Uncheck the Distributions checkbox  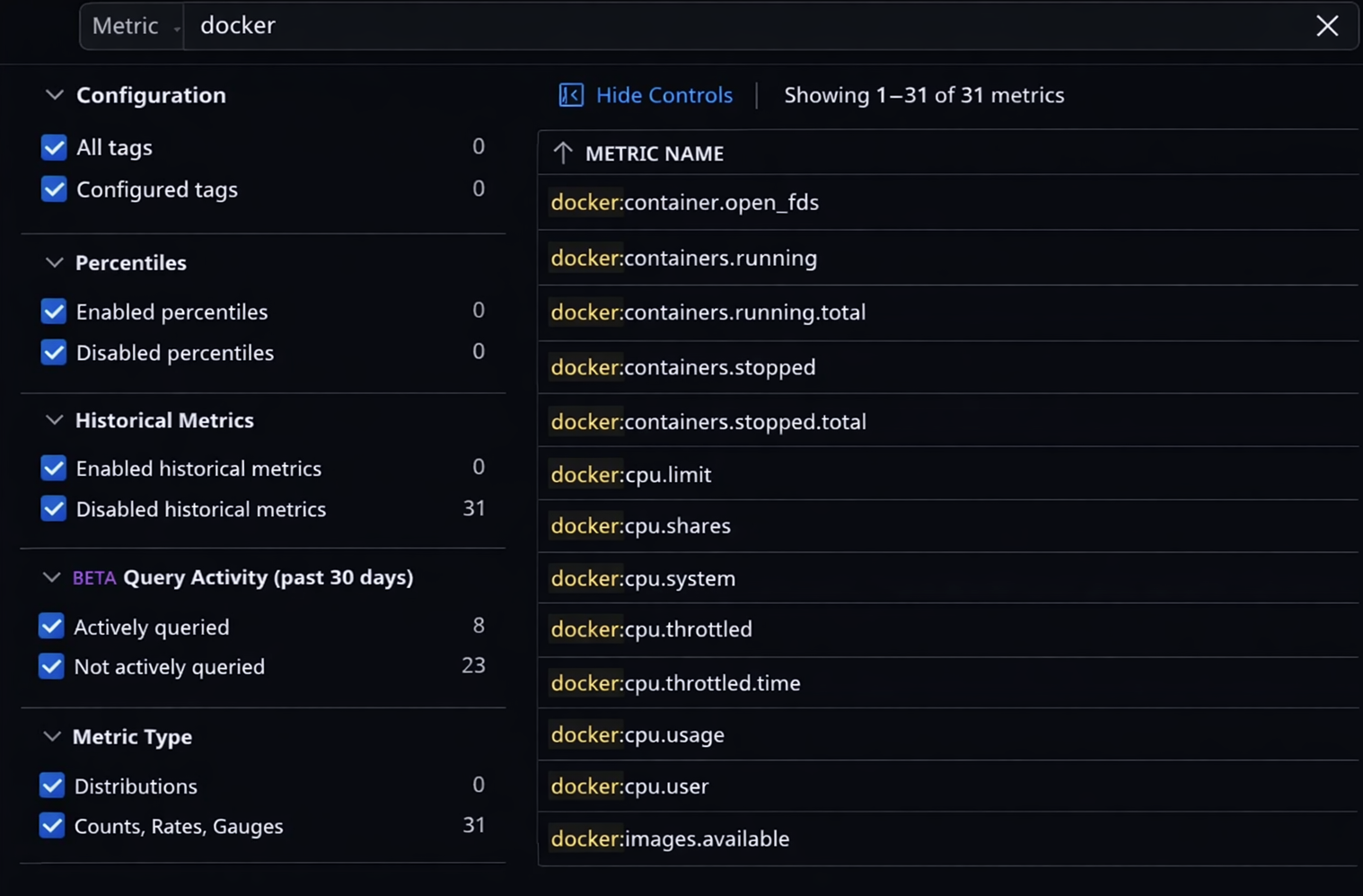52,786
